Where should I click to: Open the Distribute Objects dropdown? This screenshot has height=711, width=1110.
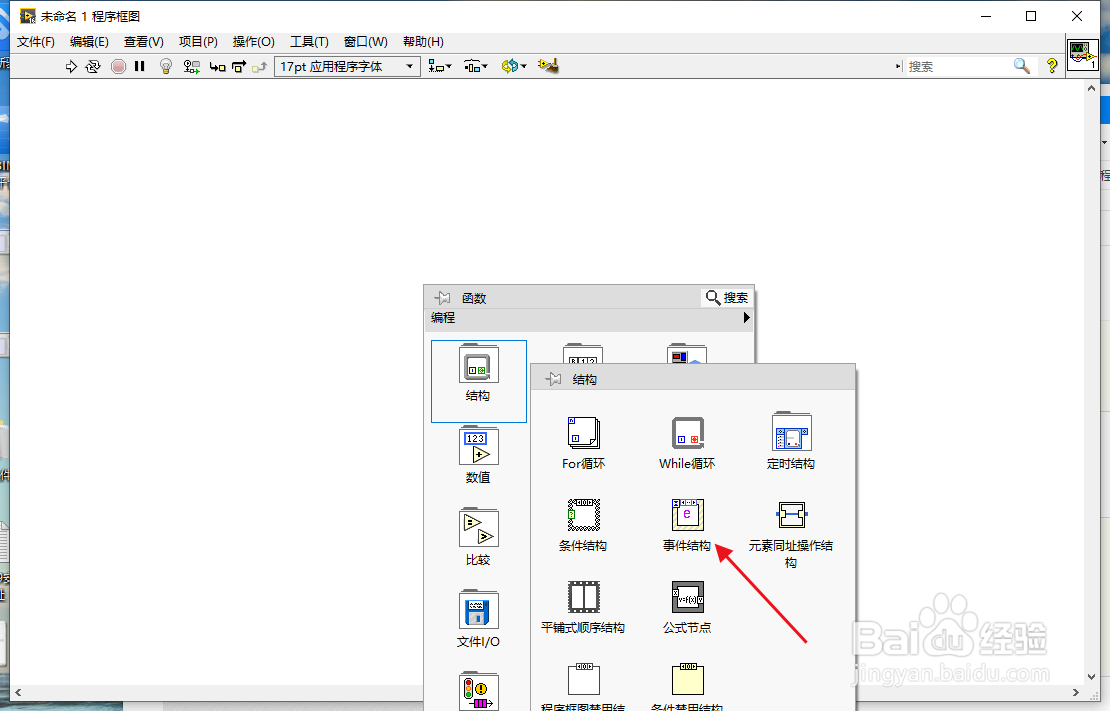[x=476, y=67]
